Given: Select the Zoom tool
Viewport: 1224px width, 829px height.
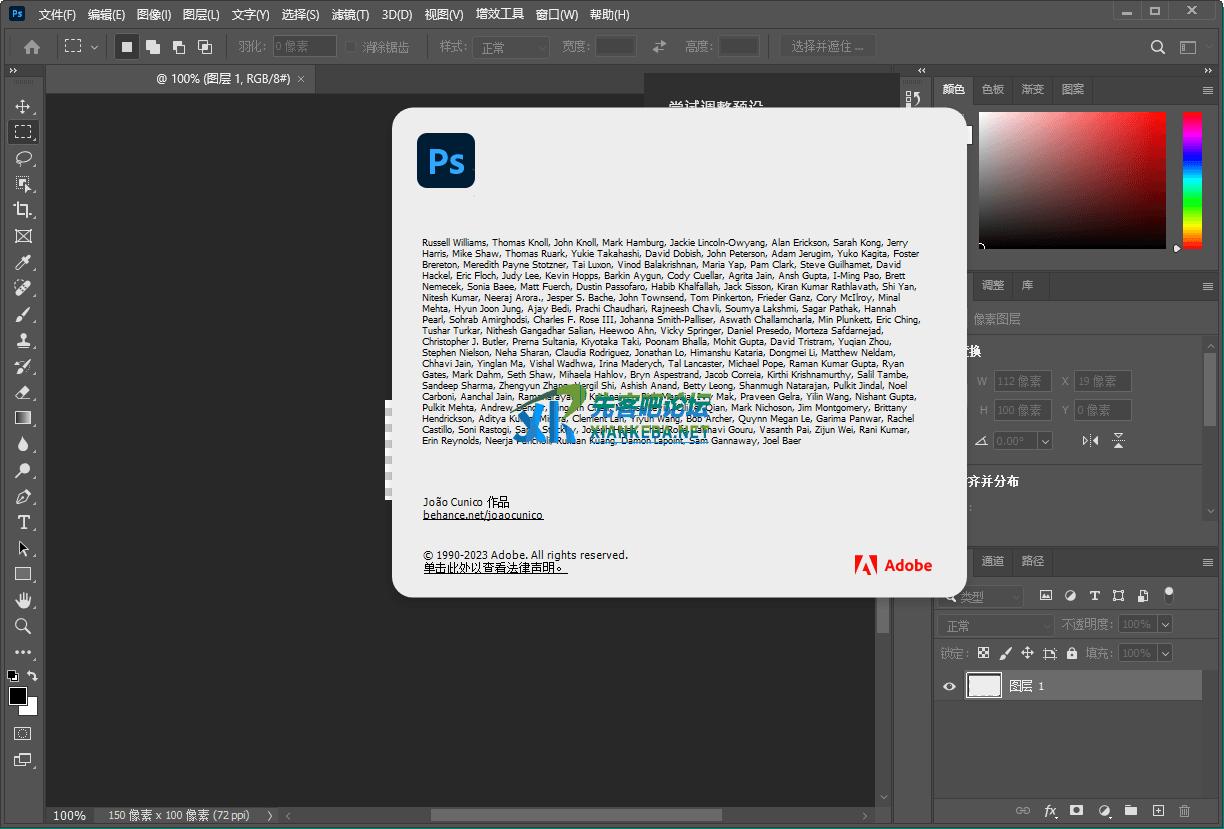Looking at the screenshot, I should click(x=23, y=626).
